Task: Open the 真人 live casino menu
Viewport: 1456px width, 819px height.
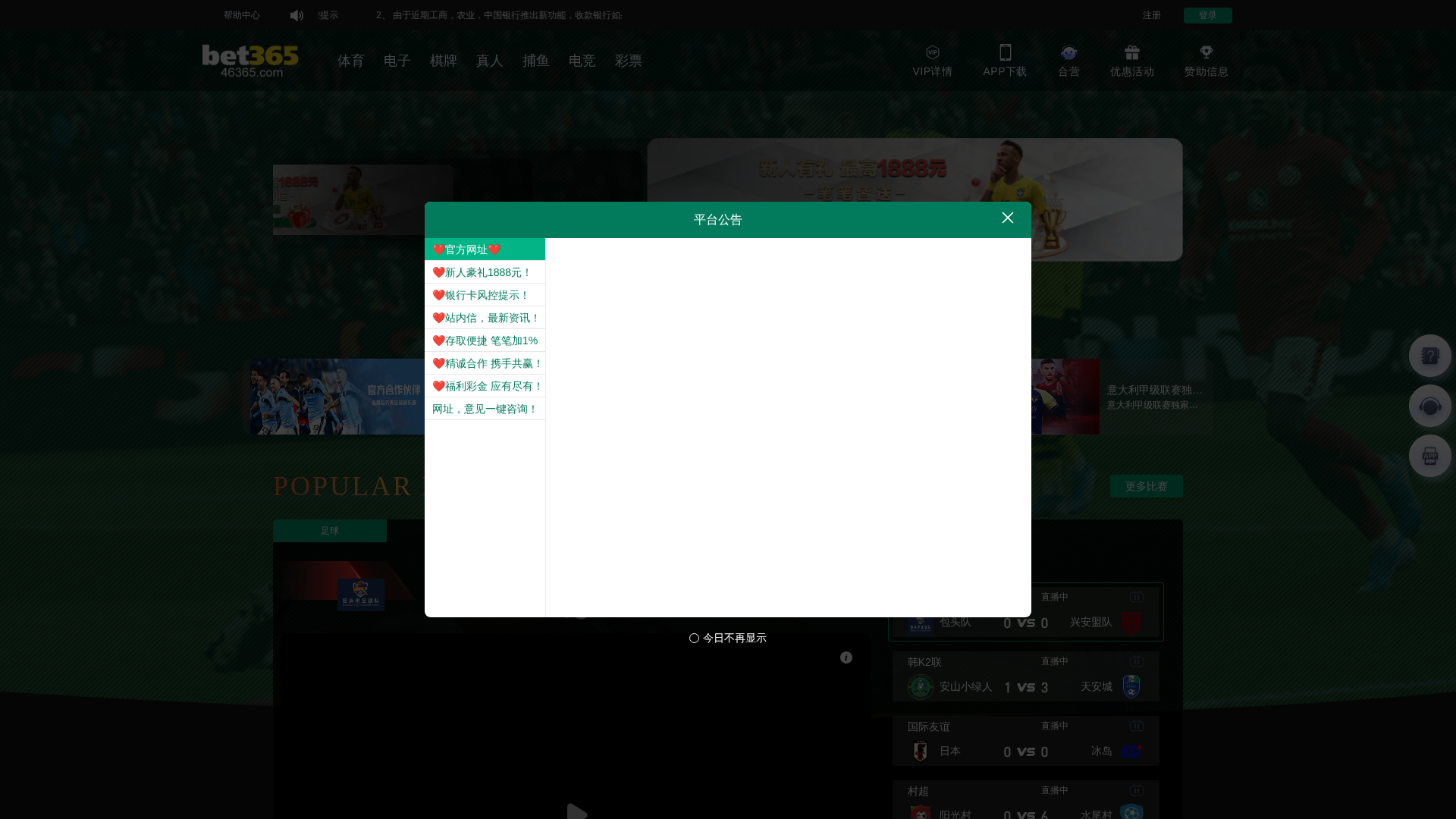Action: (x=489, y=61)
